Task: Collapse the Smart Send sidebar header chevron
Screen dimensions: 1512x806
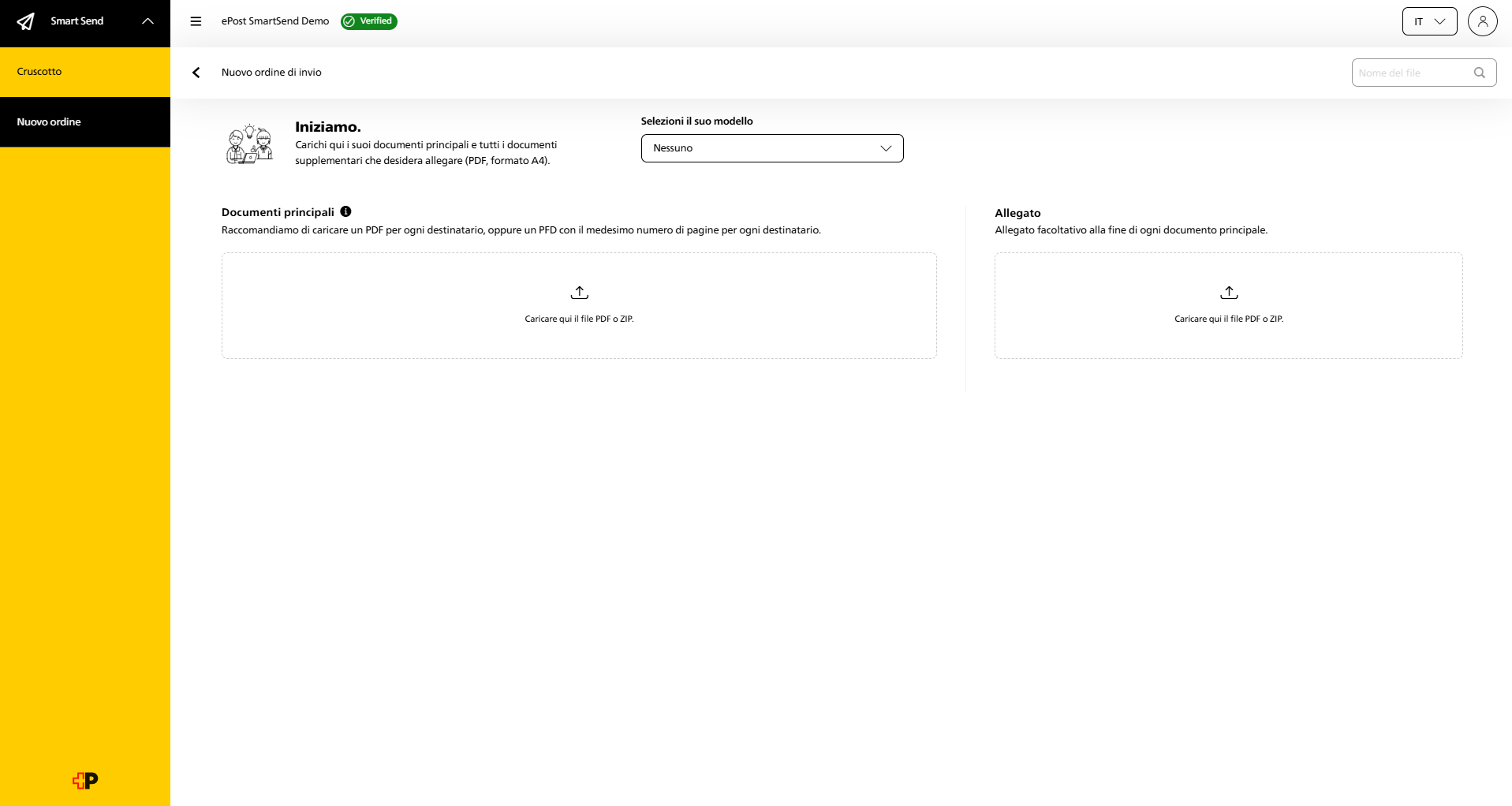Action: click(147, 21)
